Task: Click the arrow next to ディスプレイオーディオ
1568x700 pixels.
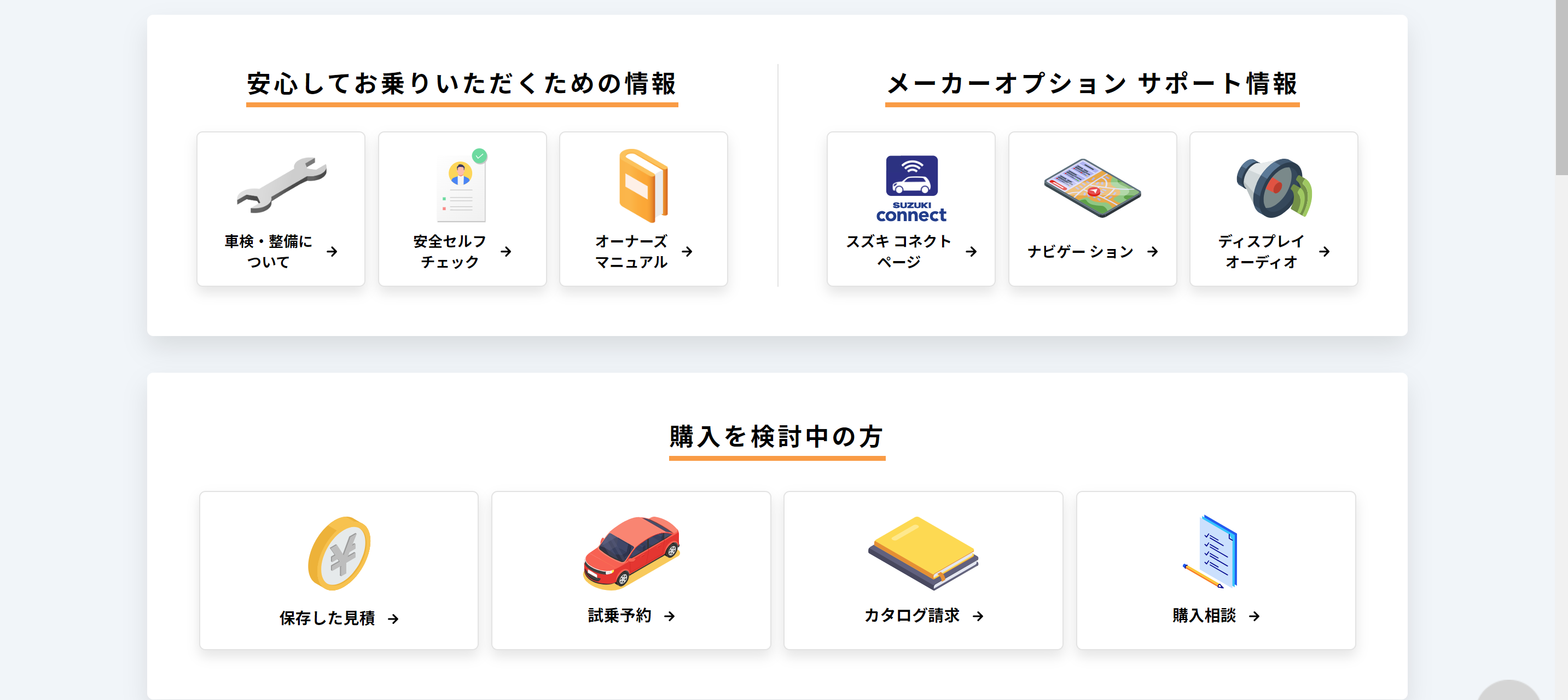Action: (x=1325, y=251)
